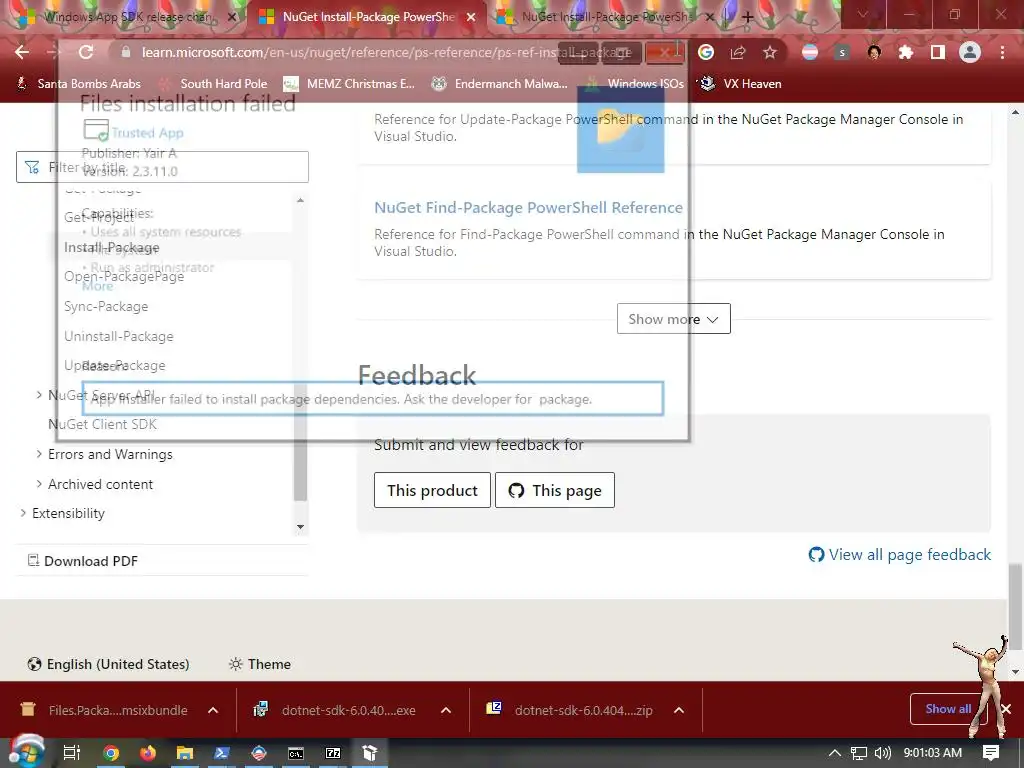1024x768 pixels.
Task: Open options for Files.Packa msixbundle download
Action: click(213, 710)
